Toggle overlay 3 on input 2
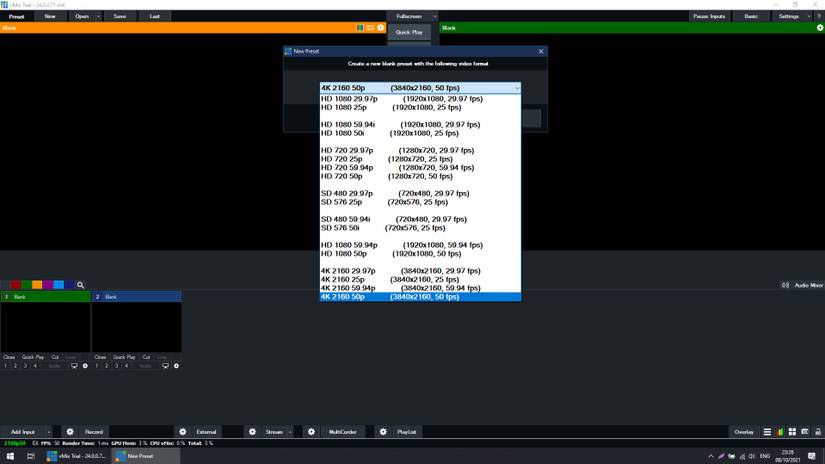The width and height of the screenshot is (825, 464). click(116, 366)
